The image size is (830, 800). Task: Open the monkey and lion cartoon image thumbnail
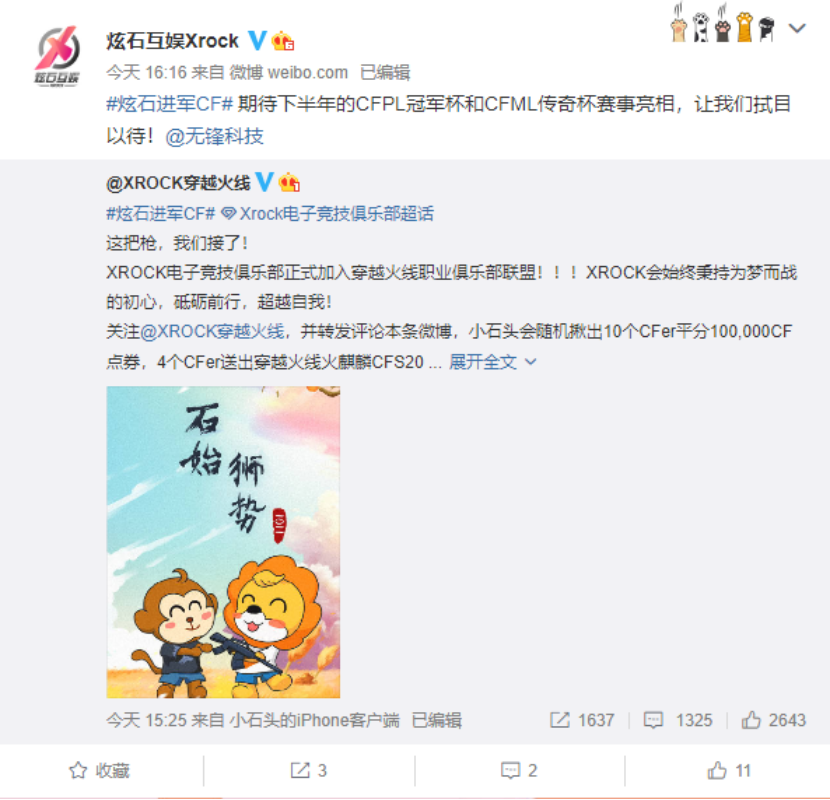[x=223, y=542]
